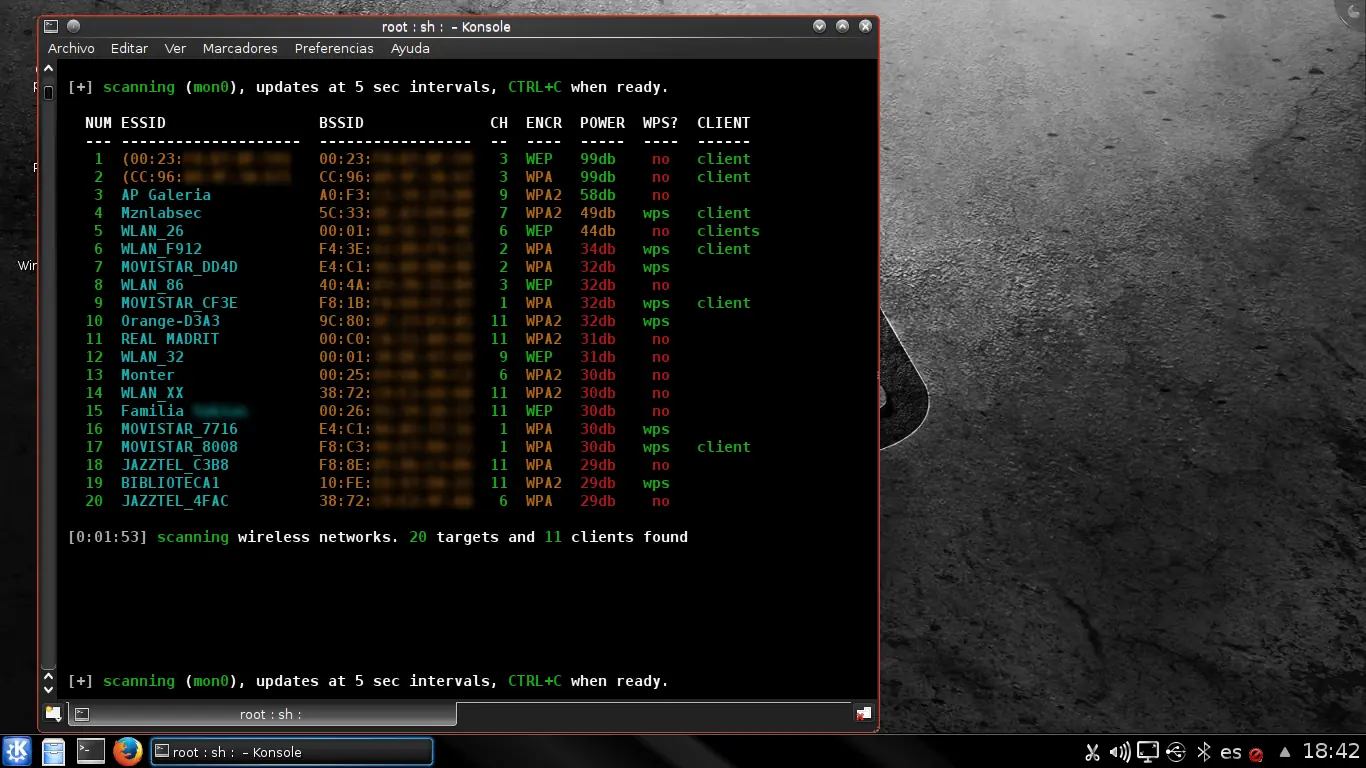
Task: Open the display settings tray icon
Action: [x=1148, y=752]
